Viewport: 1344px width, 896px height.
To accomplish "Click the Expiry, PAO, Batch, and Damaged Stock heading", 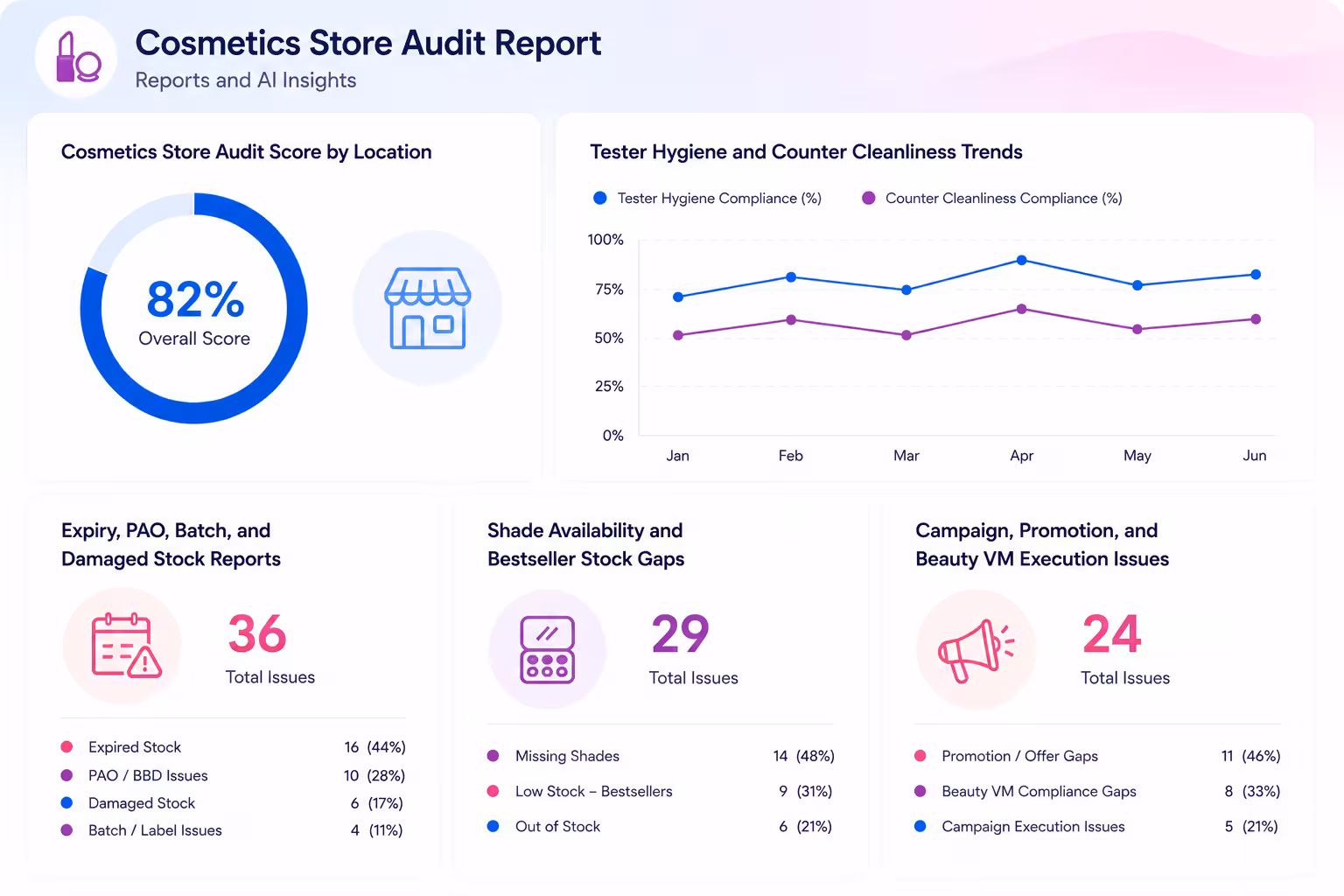I will [171, 545].
